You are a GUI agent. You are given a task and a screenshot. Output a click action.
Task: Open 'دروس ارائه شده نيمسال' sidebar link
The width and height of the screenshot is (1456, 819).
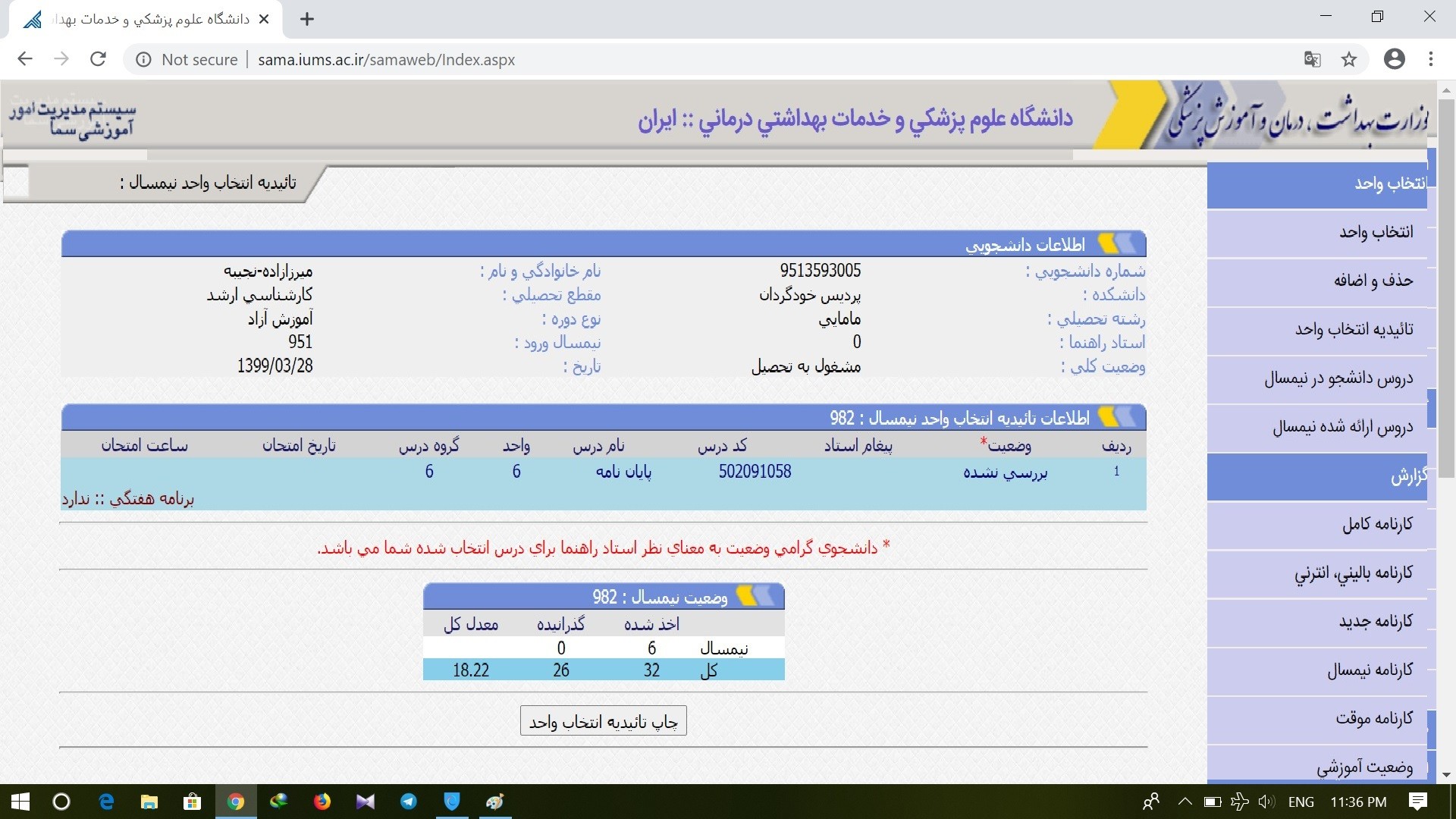click(1342, 427)
